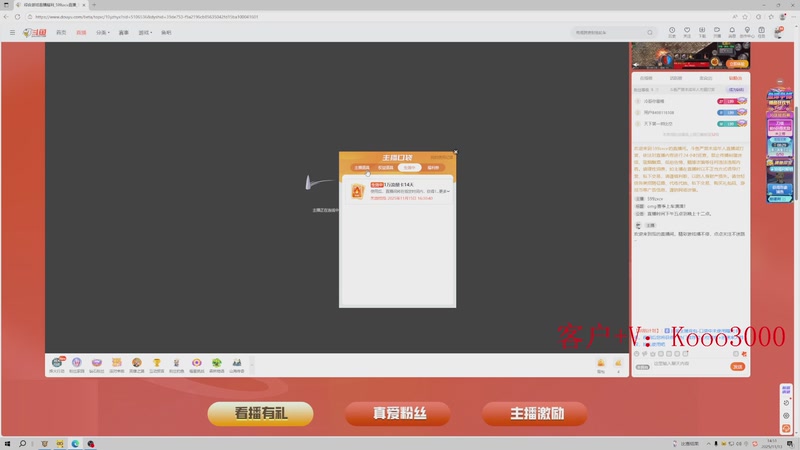
Task: Open the Follow heart icon in header
Action: (687, 31)
